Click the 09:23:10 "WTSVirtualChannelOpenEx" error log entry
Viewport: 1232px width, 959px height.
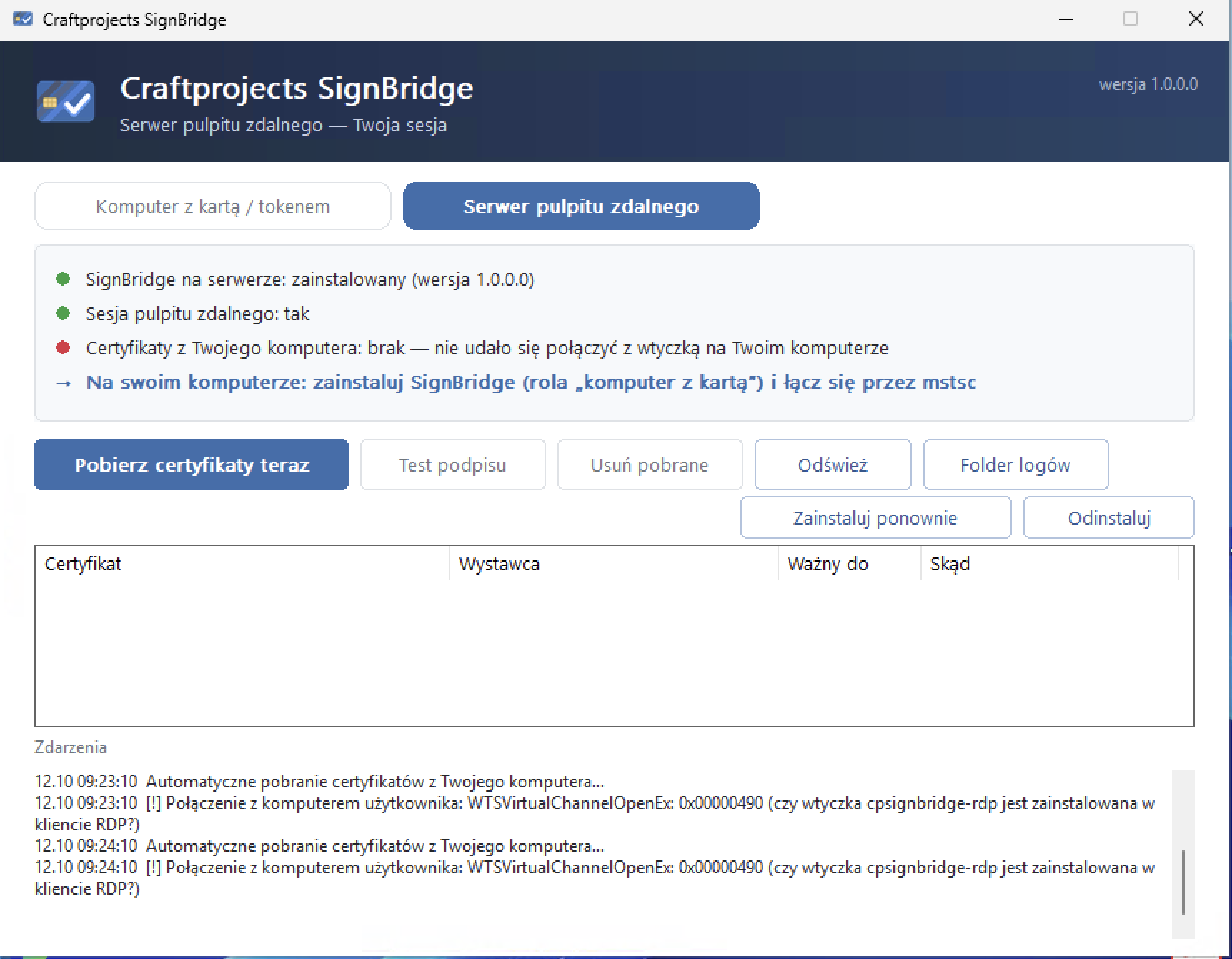click(x=595, y=814)
